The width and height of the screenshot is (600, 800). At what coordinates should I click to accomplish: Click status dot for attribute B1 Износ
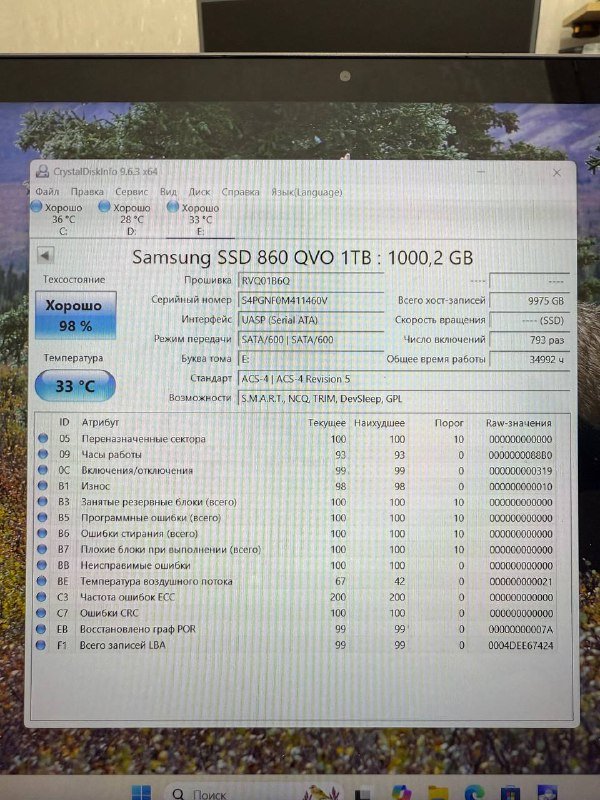click(x=43, y=486)
